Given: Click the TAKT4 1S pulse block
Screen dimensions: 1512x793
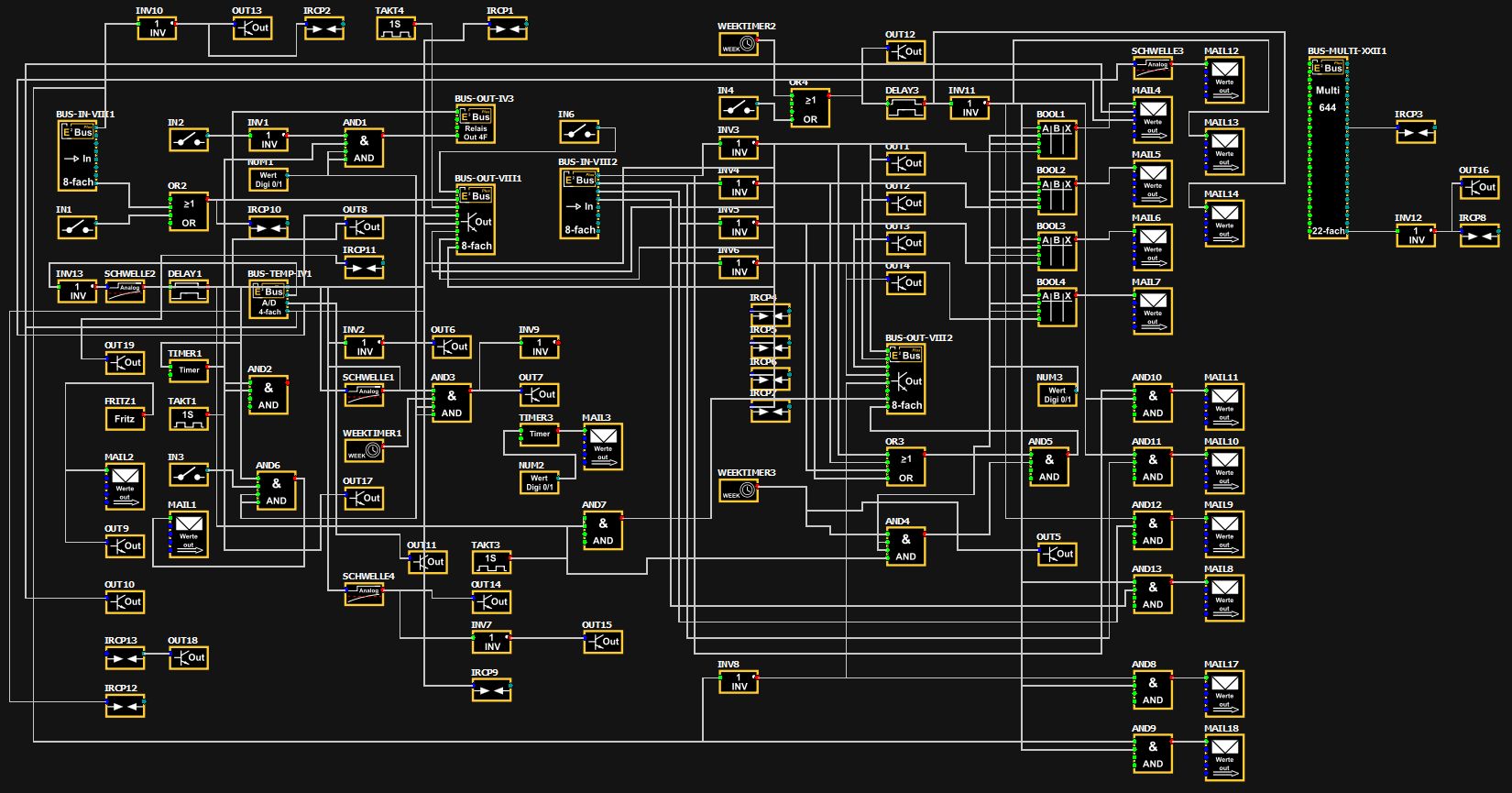Looking at the screenshot, I should [395, 28].
